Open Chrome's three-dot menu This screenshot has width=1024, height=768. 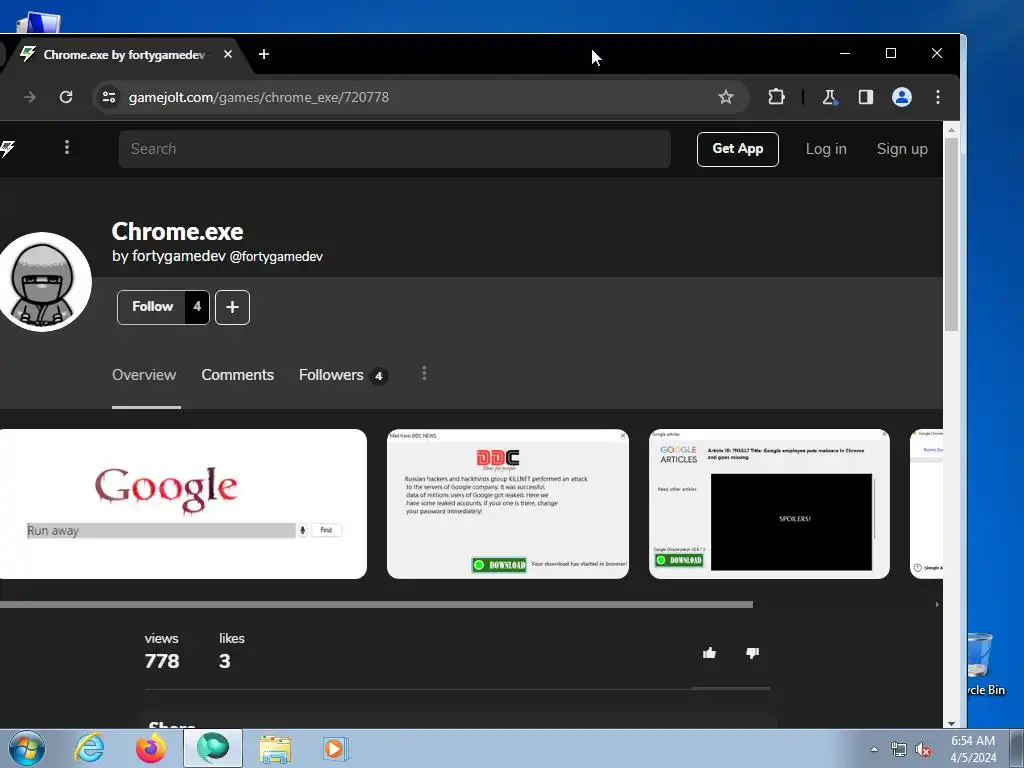click(938, 97)
